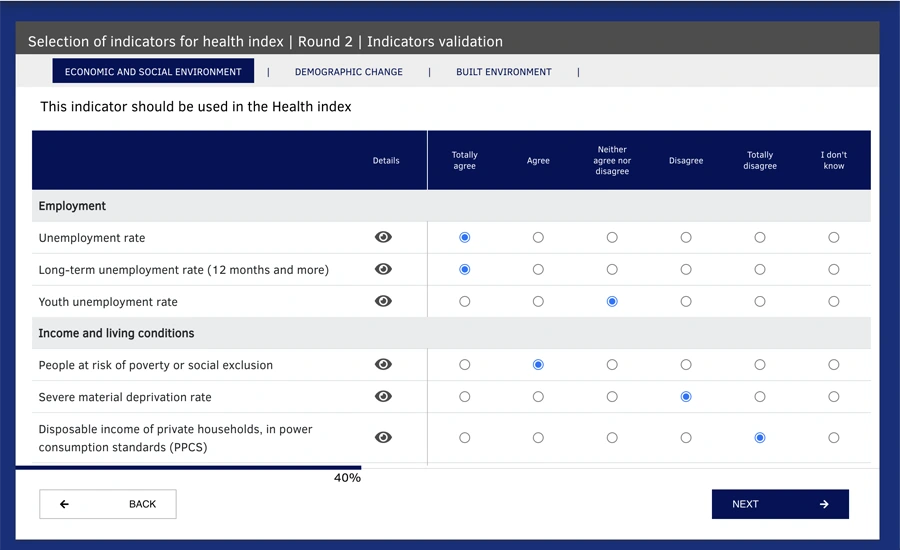Screen dimensions: 900x550
Task: Select Totally agree for People at risk of poverty
Action: click(464, 365)
